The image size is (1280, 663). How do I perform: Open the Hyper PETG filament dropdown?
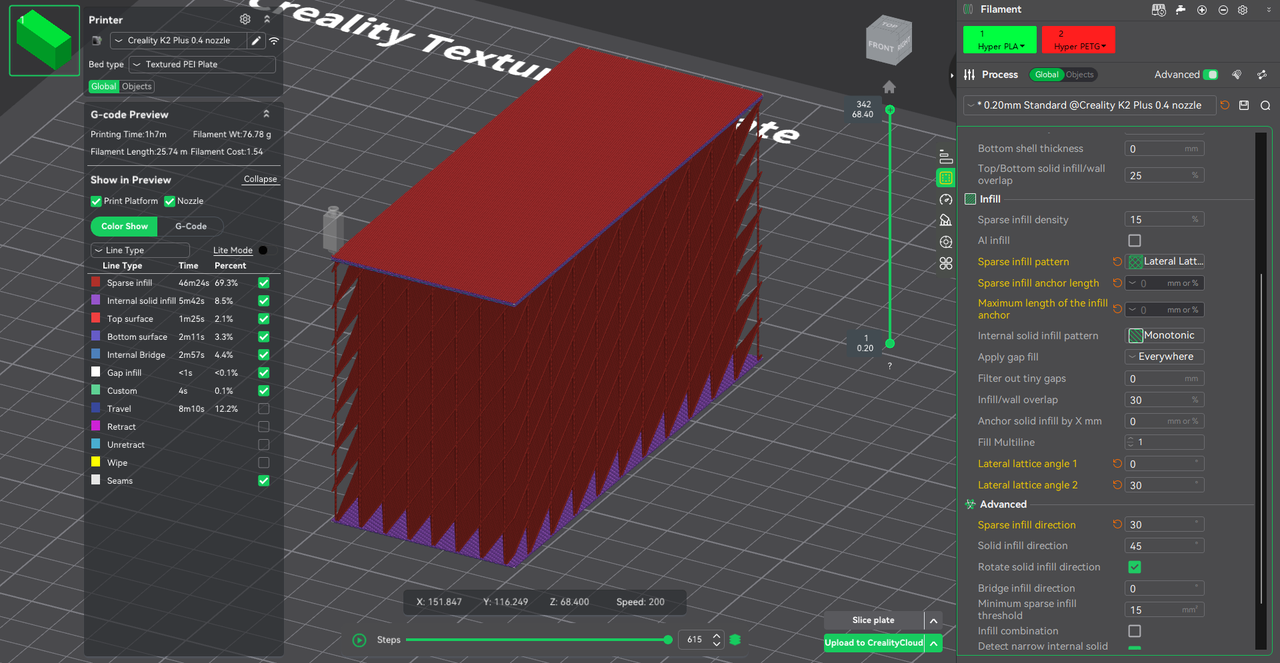pyautogui.click(x=1078, y=40)
